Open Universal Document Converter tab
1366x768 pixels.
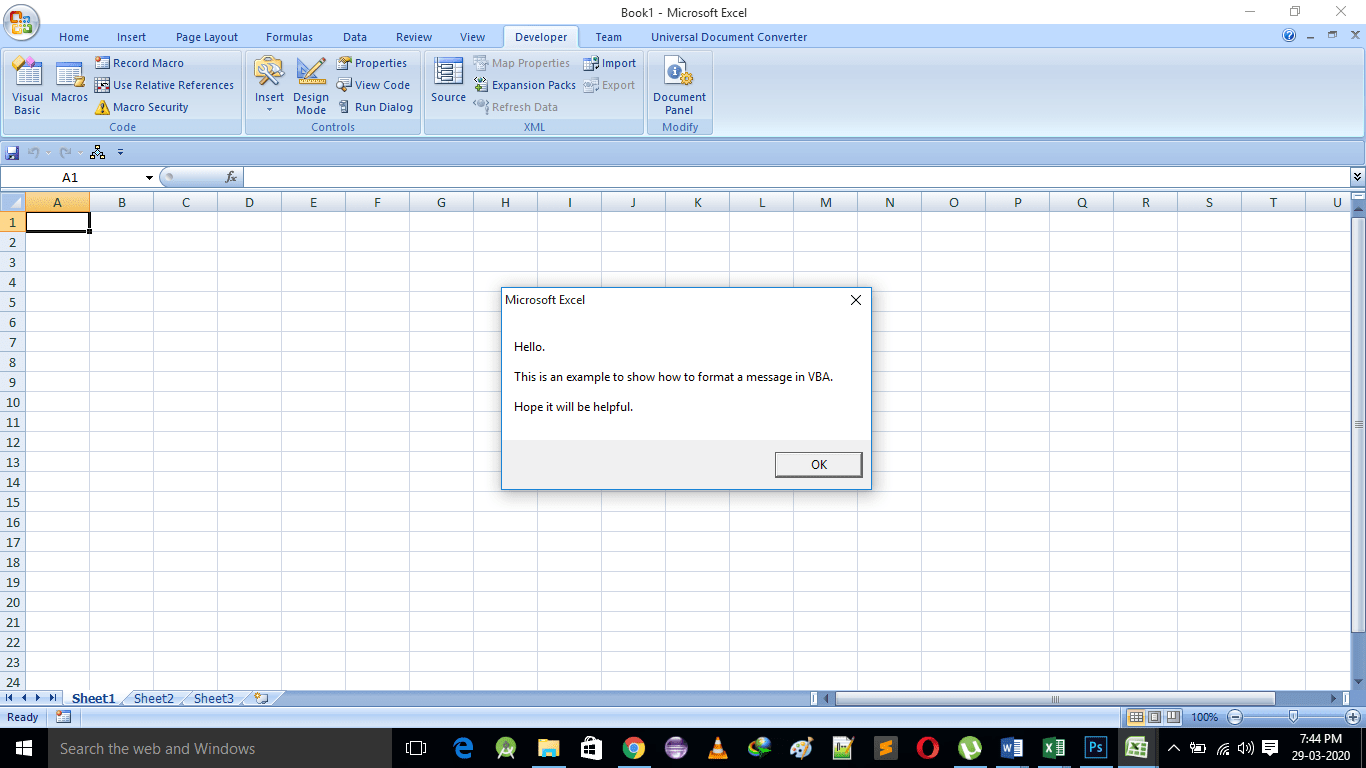[x=729, y=37]
